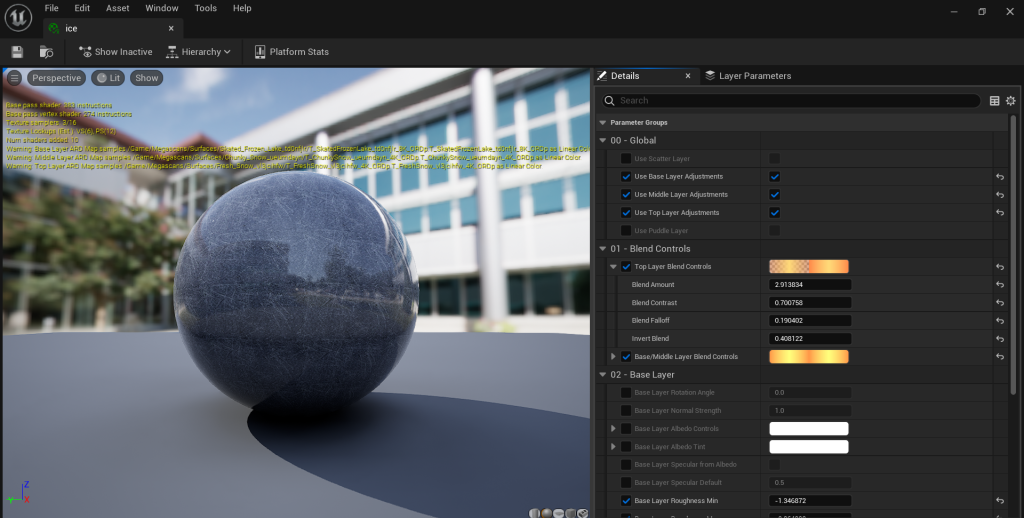Viewport: 1024px width, 518px height.
Task: Reset Invert Blend value to default
Action: [1000, 338]
